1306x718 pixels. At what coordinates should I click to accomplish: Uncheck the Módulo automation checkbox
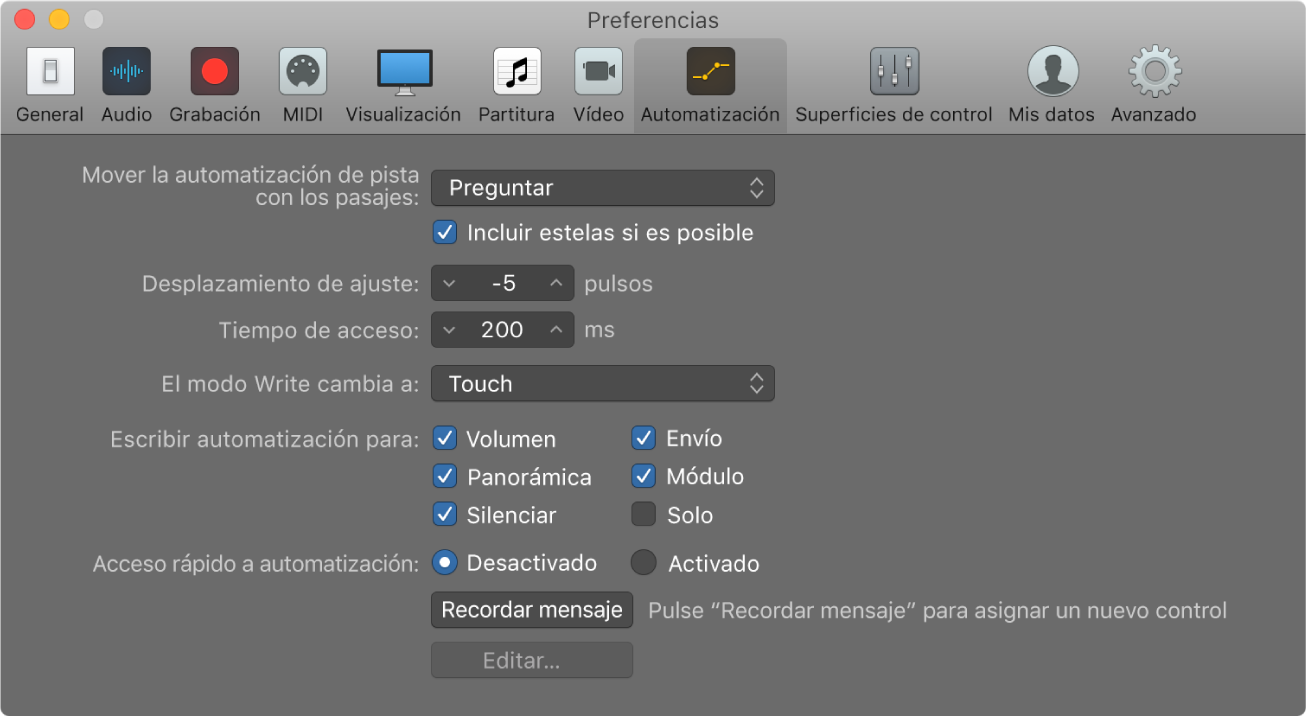[x=644, y=476]
